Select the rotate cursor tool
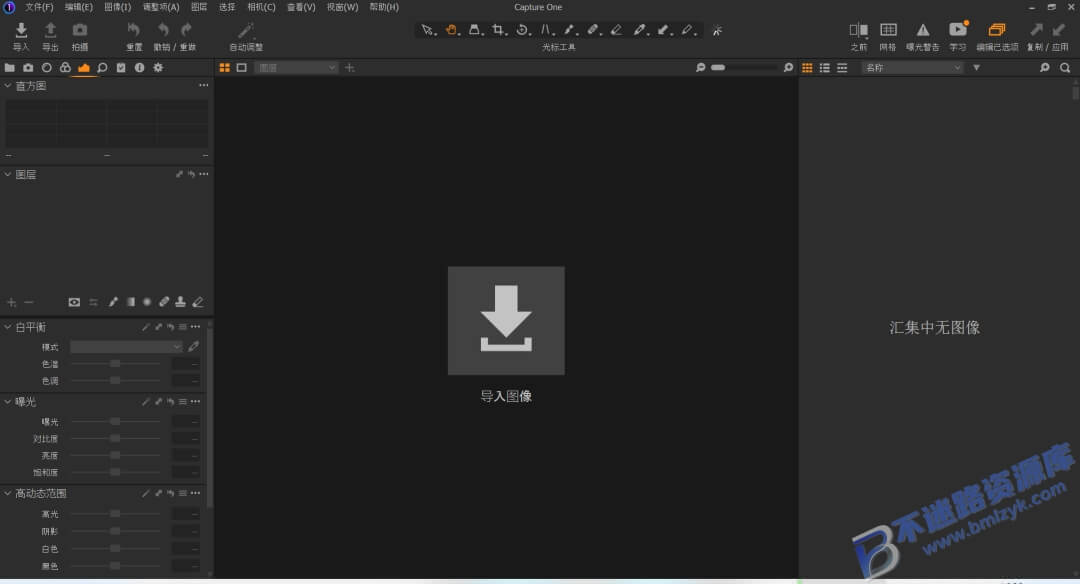 click(522, 30)
